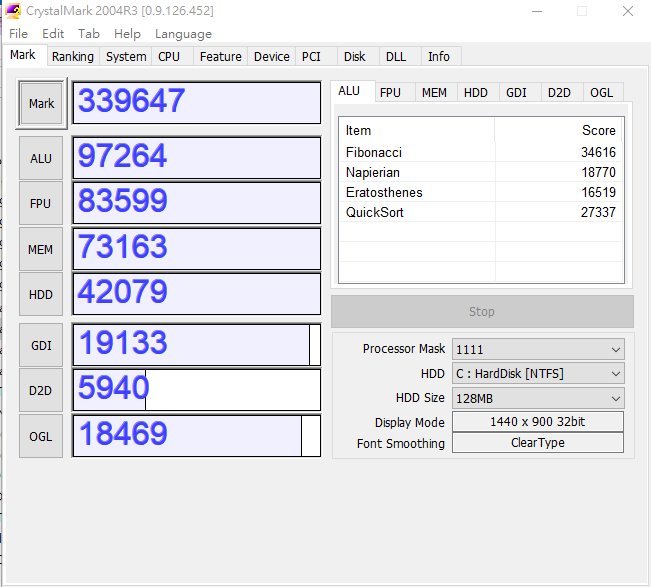This screenshot has width=651, height=587.
Task: Select the FPU results tab
Action: pyautogui.click(x=390, y=93)
